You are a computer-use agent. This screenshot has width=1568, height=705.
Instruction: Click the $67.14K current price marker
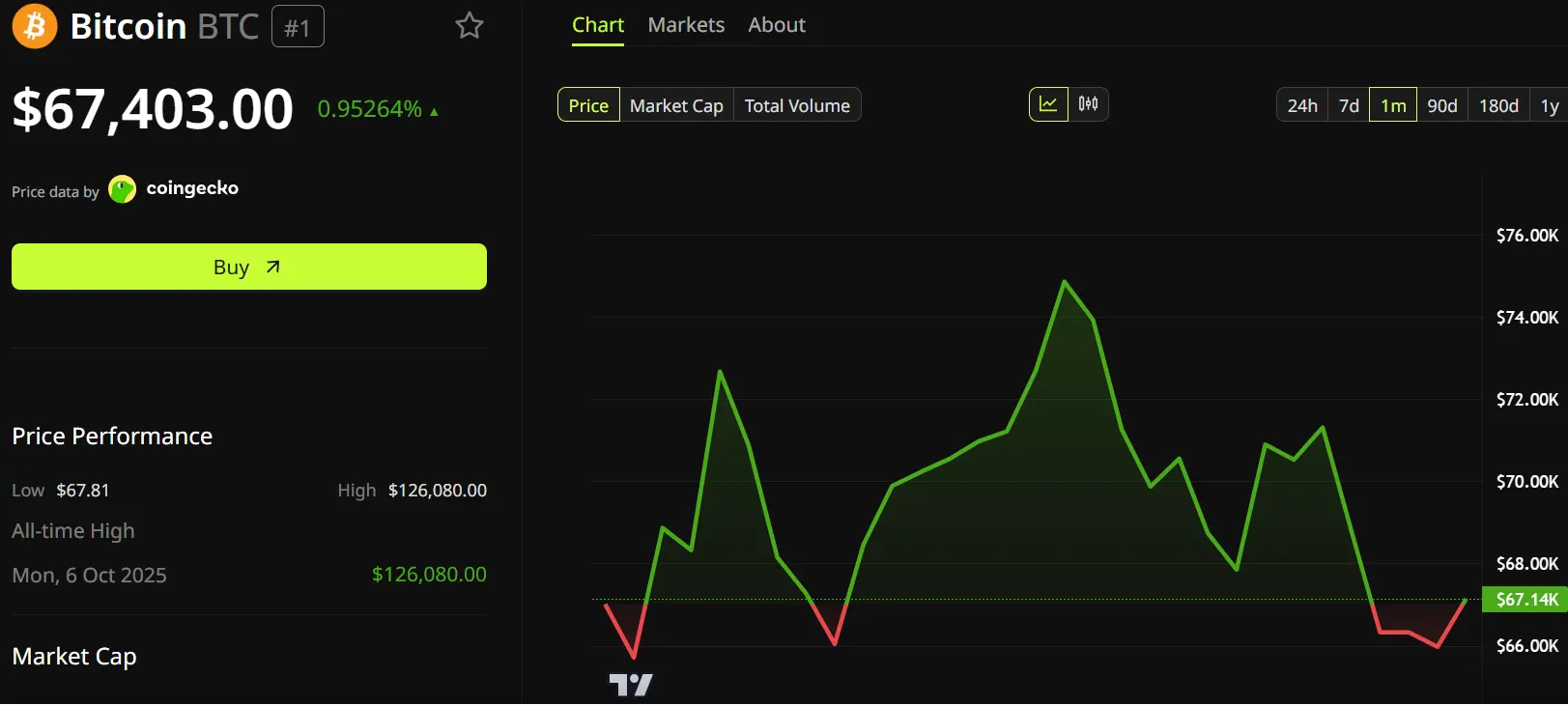[x=1526, y=600]
